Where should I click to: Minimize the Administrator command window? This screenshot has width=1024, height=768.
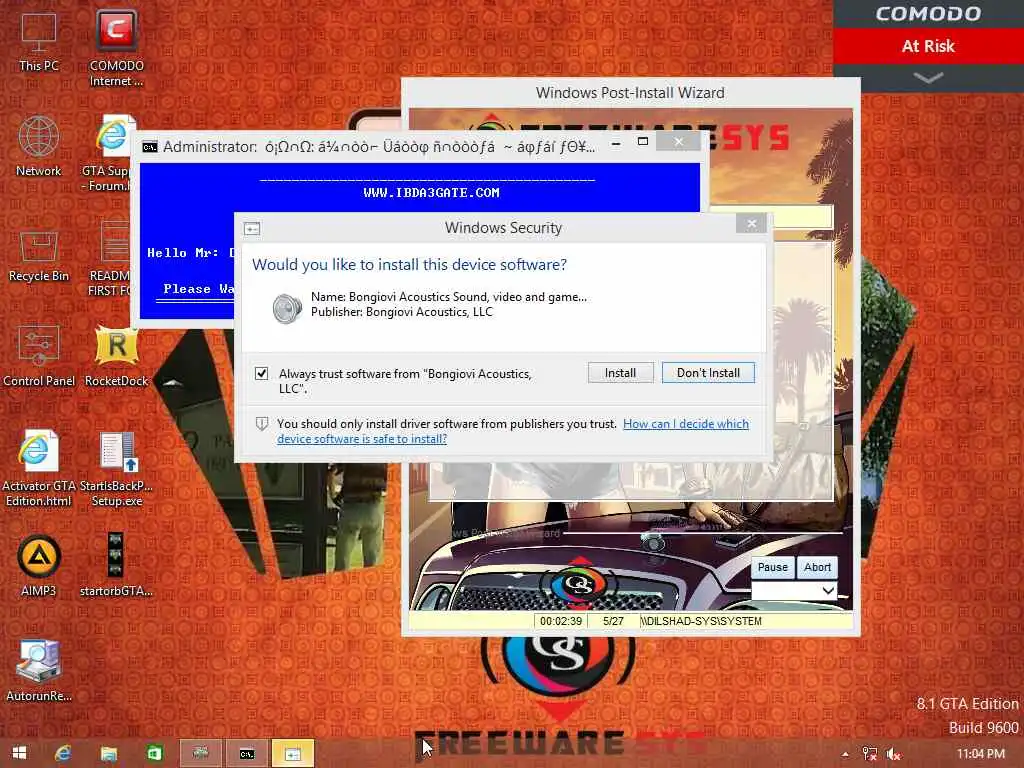616,142
